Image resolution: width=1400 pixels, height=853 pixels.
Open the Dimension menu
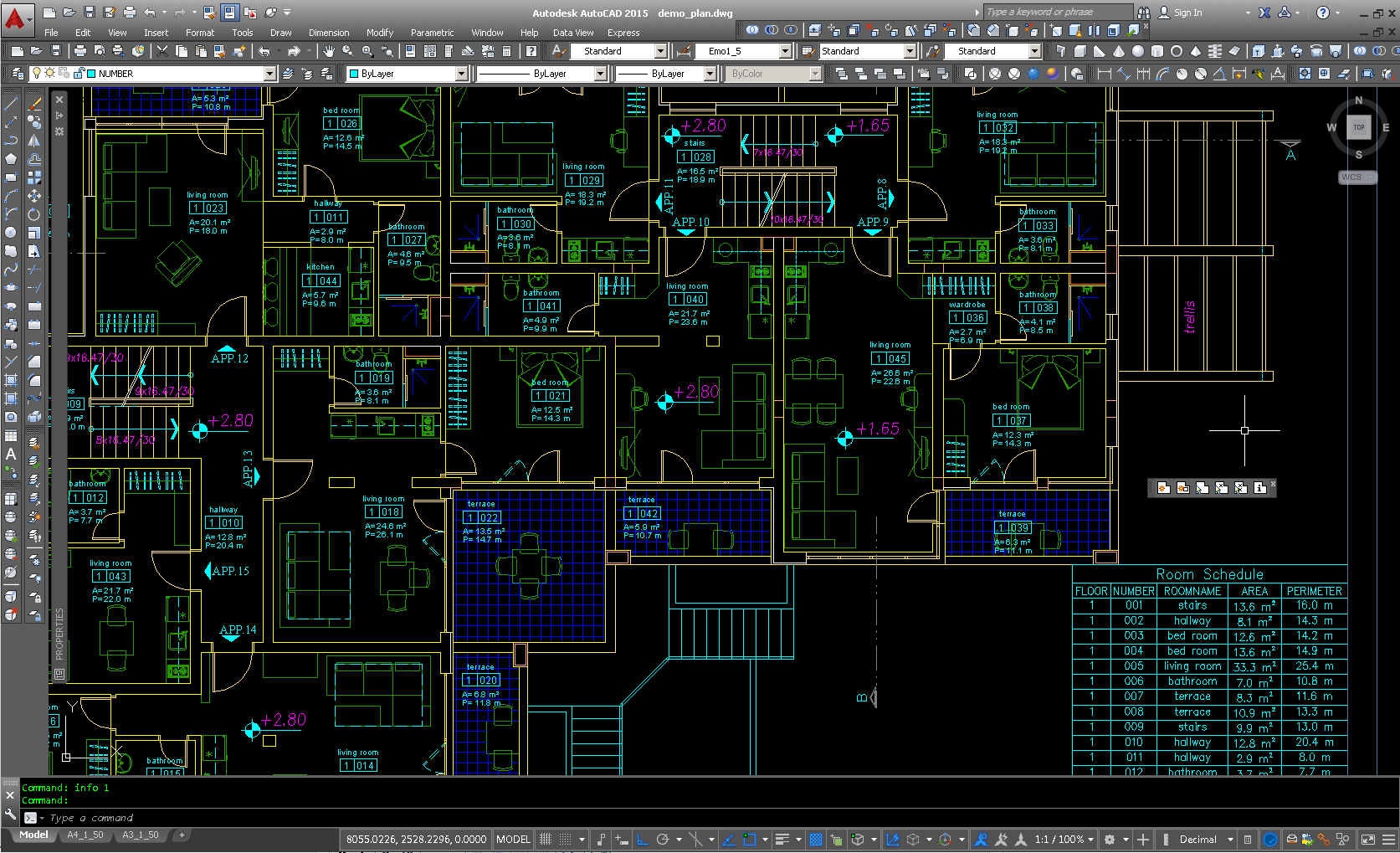[x=329, y=33]
